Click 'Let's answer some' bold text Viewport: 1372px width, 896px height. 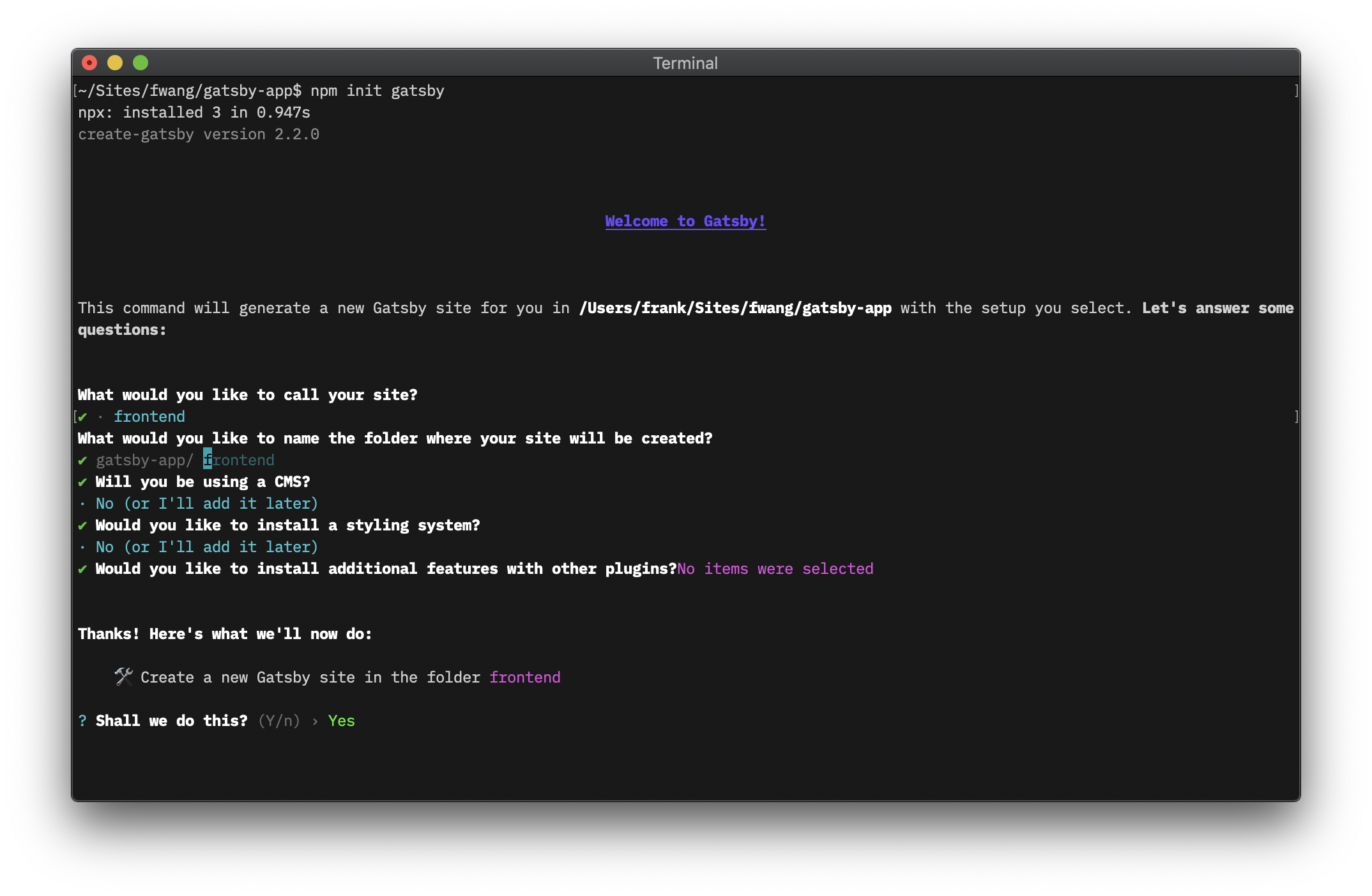tap(1218, 308)
